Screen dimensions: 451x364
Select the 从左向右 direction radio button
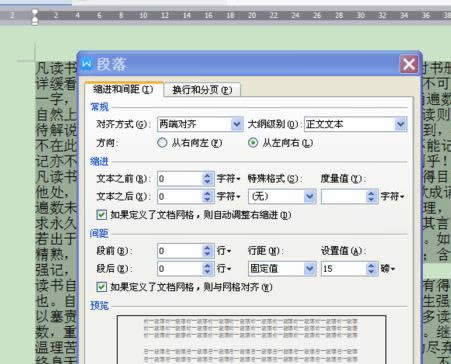point(253,143)
